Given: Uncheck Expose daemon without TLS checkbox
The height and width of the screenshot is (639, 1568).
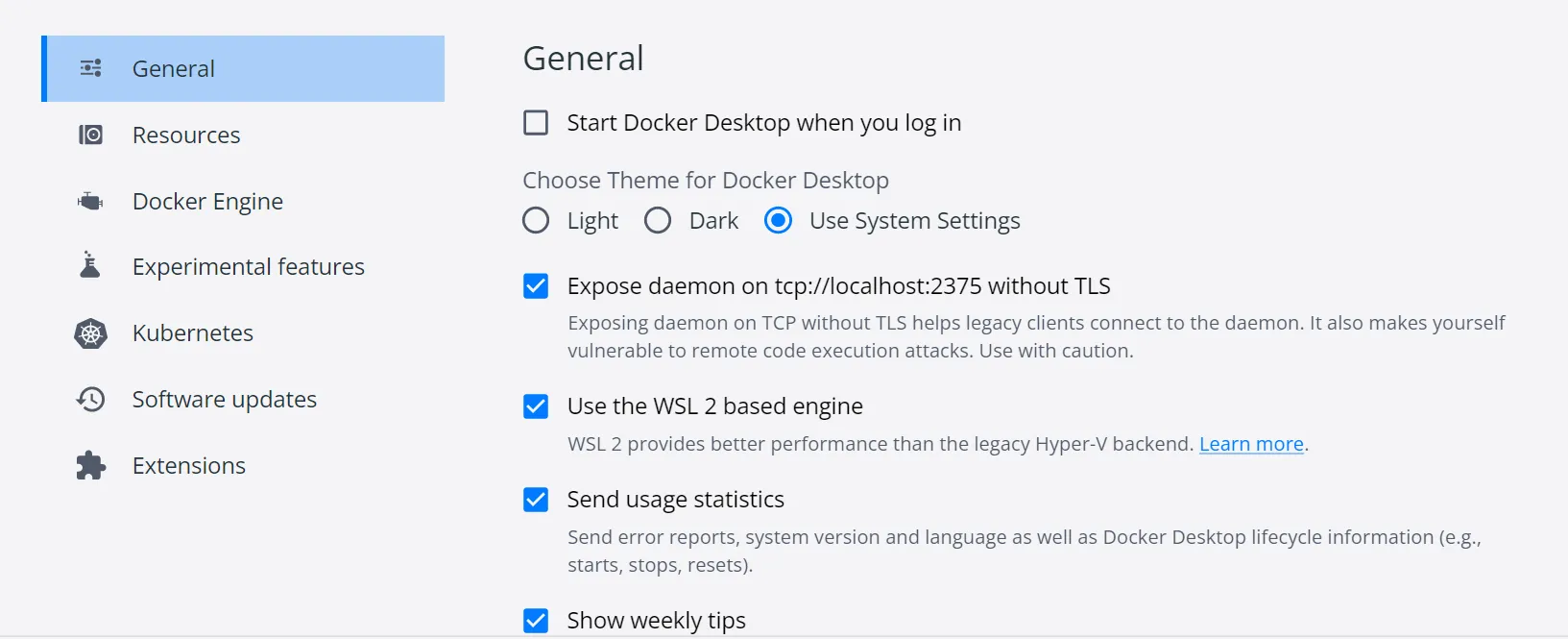Looking at the screenshot, I should 536,286.
